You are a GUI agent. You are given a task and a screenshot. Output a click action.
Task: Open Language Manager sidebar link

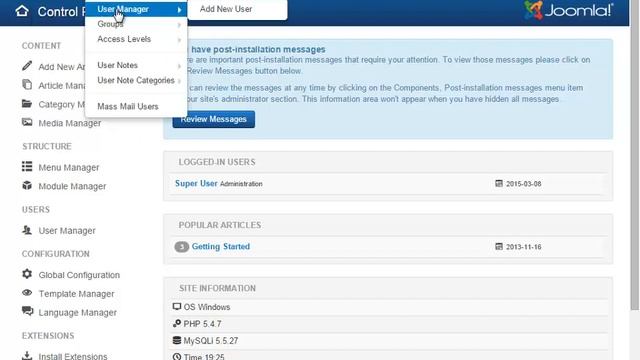tap(78, 312)
